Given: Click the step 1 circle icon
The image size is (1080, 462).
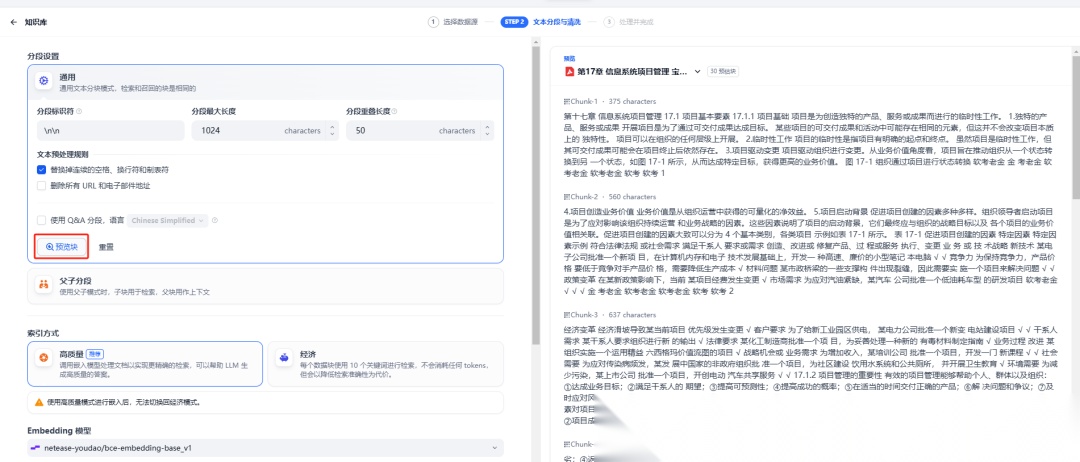Looking at the screenshot, I should coord(433,22).
